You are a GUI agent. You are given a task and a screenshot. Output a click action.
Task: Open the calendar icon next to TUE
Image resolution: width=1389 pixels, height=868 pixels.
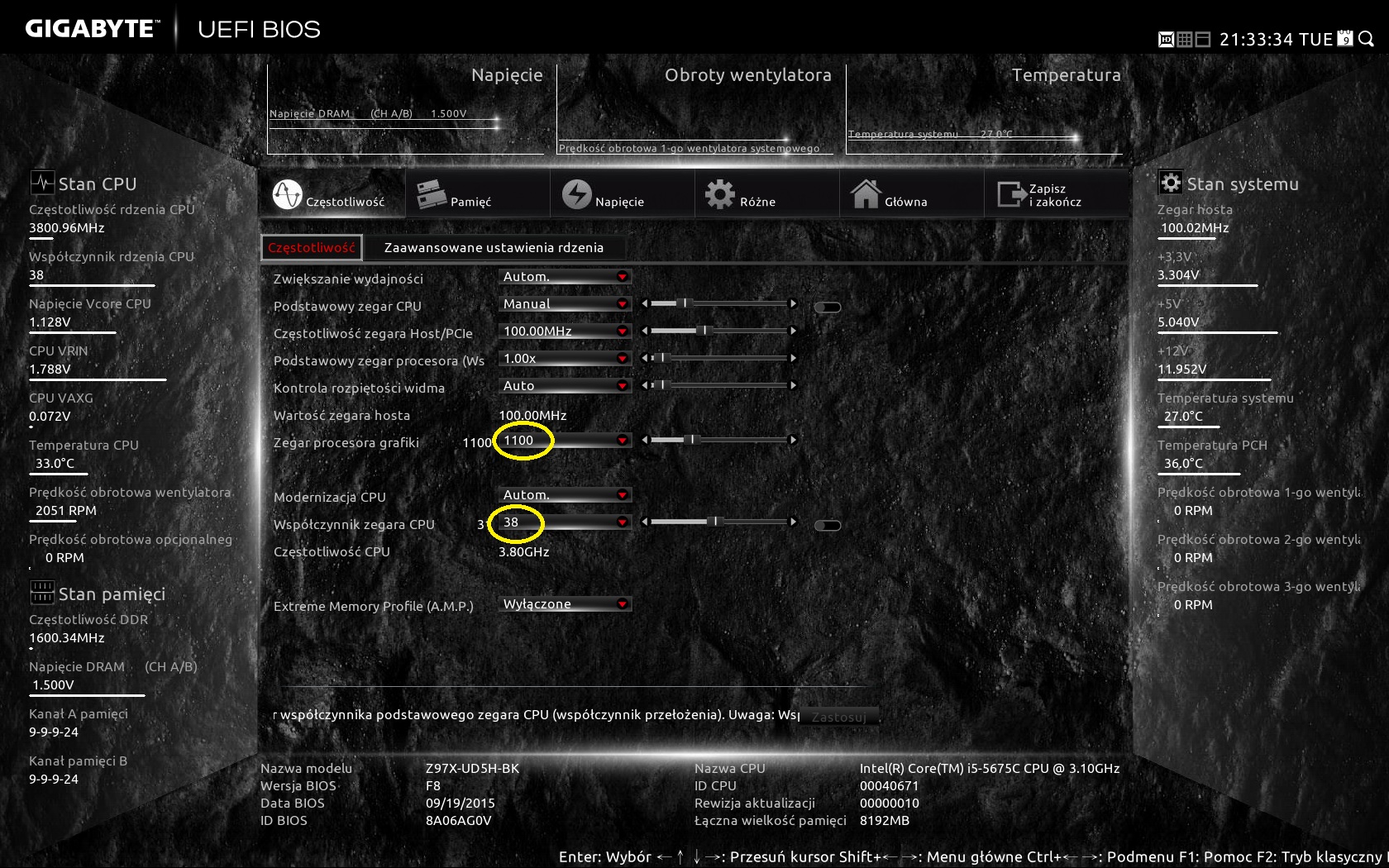click(1345, 38)
